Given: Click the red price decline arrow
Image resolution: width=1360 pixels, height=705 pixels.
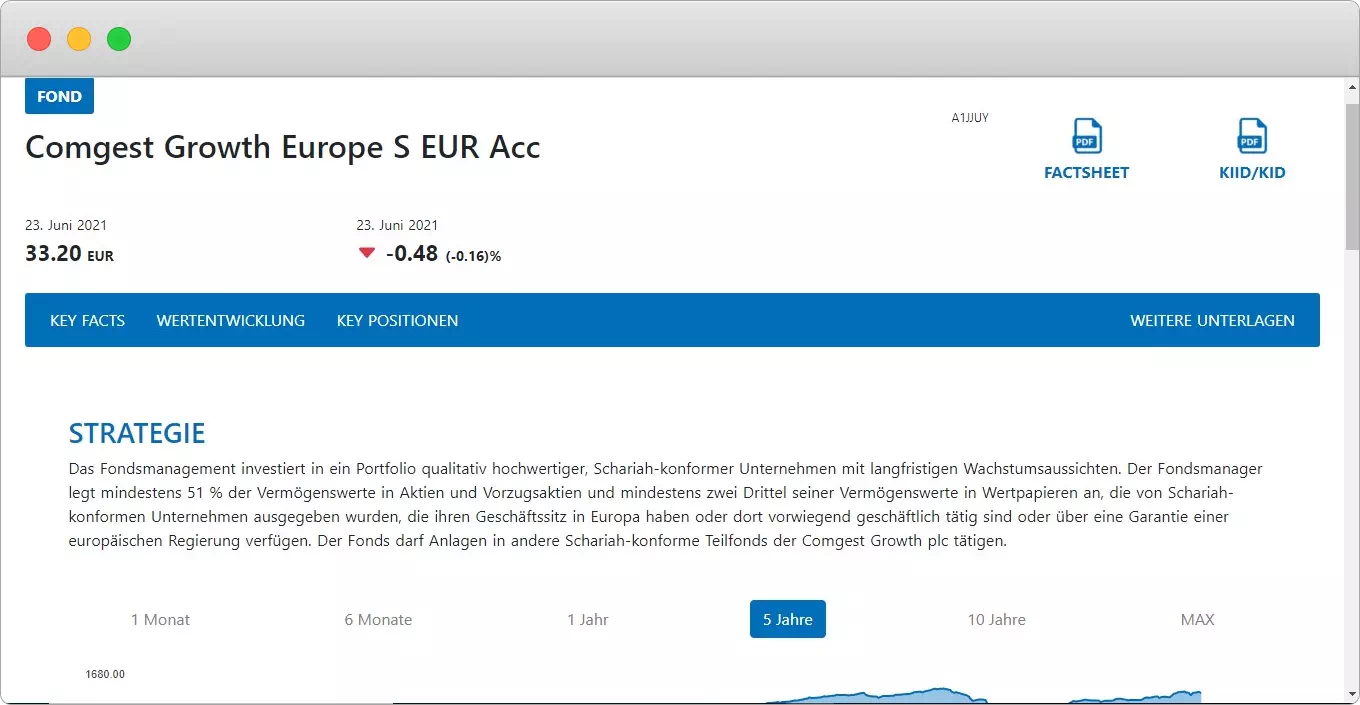Looking at the screenshot, I should point(367,253).
